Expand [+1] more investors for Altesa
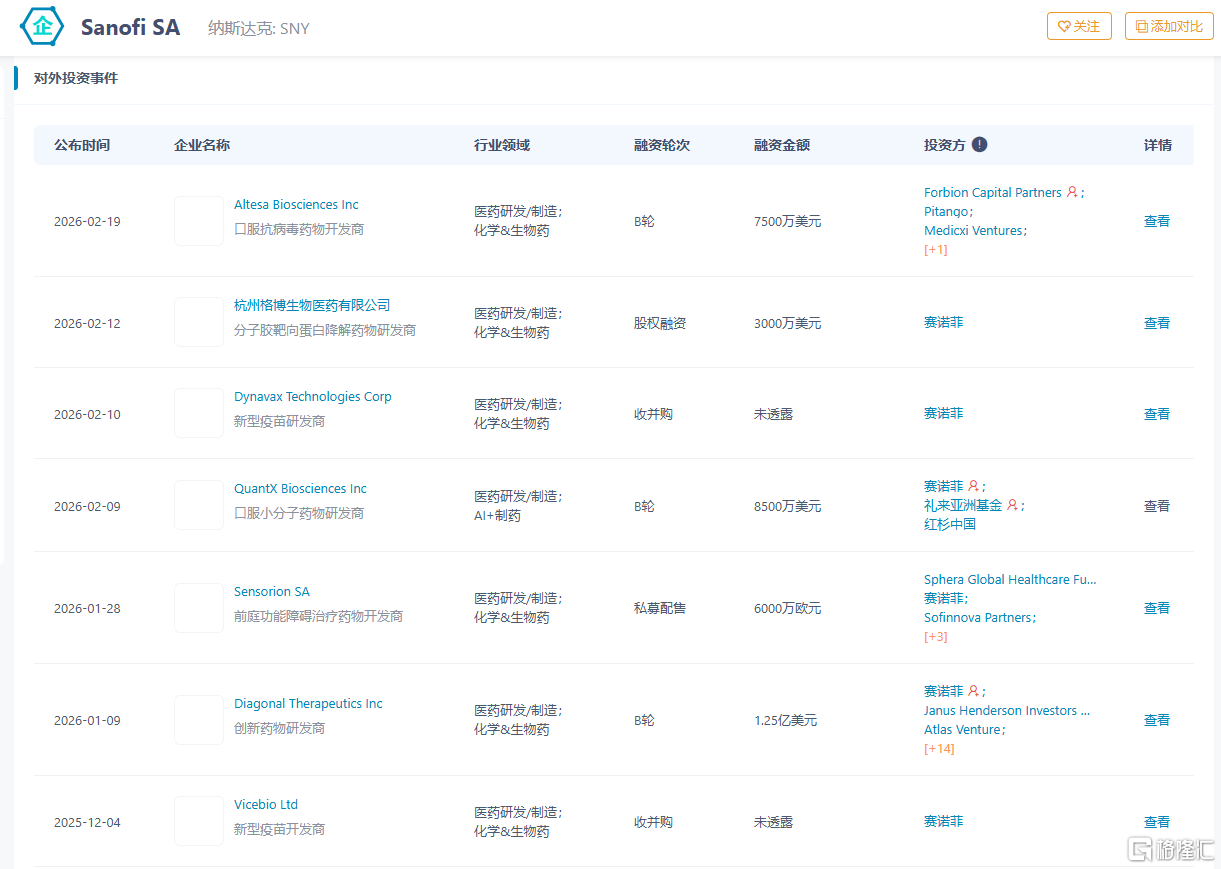The image size is (1221, 869). coord(936,249)
